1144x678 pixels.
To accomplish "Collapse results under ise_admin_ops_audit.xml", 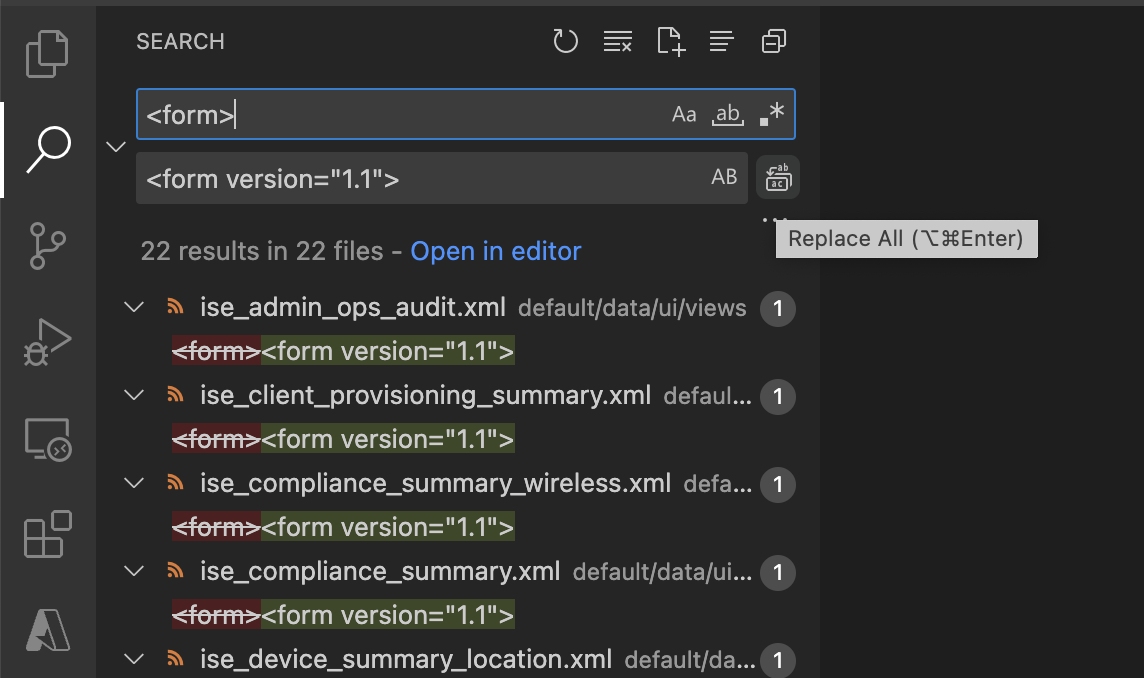I will (x=134, y=307).
